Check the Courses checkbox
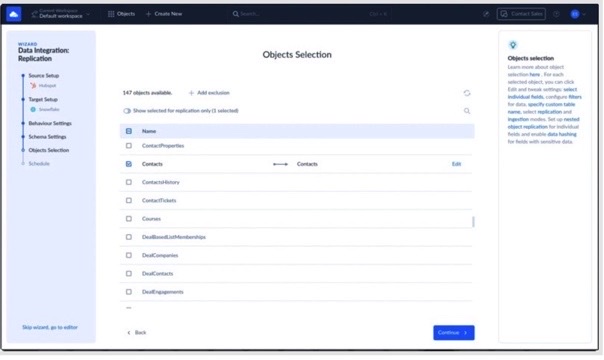The width and height of the screenshot is (604, 360). click(x=129, y=219)
